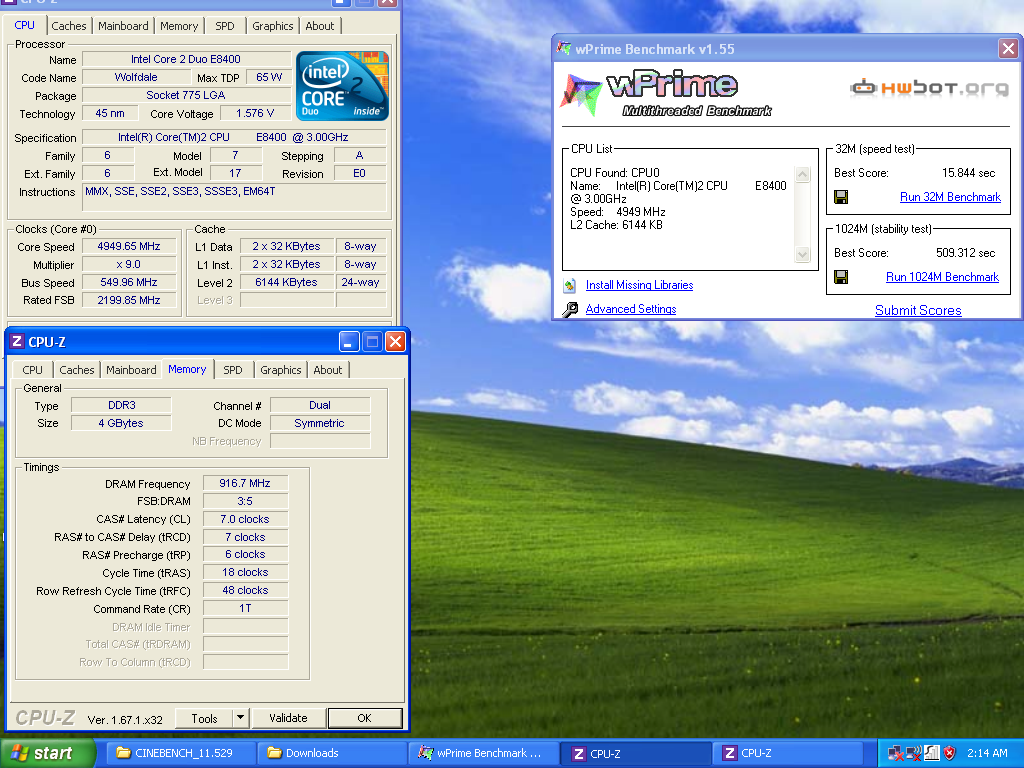Click the Memory Type DDR3 value
Image resolution: width=1024 pixels, height=768 pixels.
pos(121,405)
